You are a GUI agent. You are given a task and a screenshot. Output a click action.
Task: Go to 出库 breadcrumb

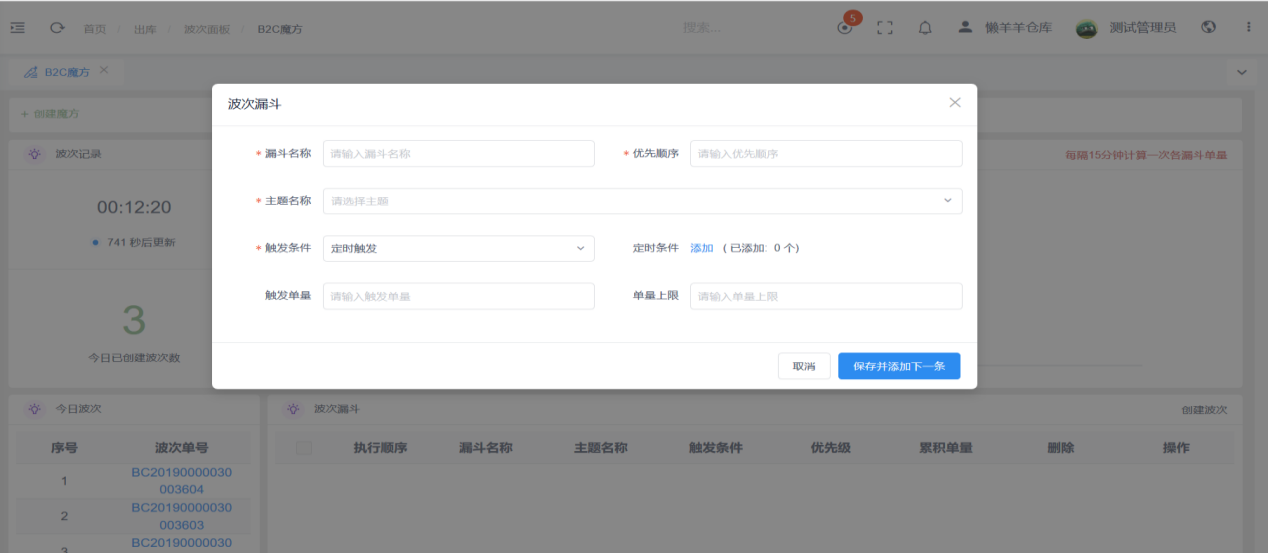click(144, 29)
